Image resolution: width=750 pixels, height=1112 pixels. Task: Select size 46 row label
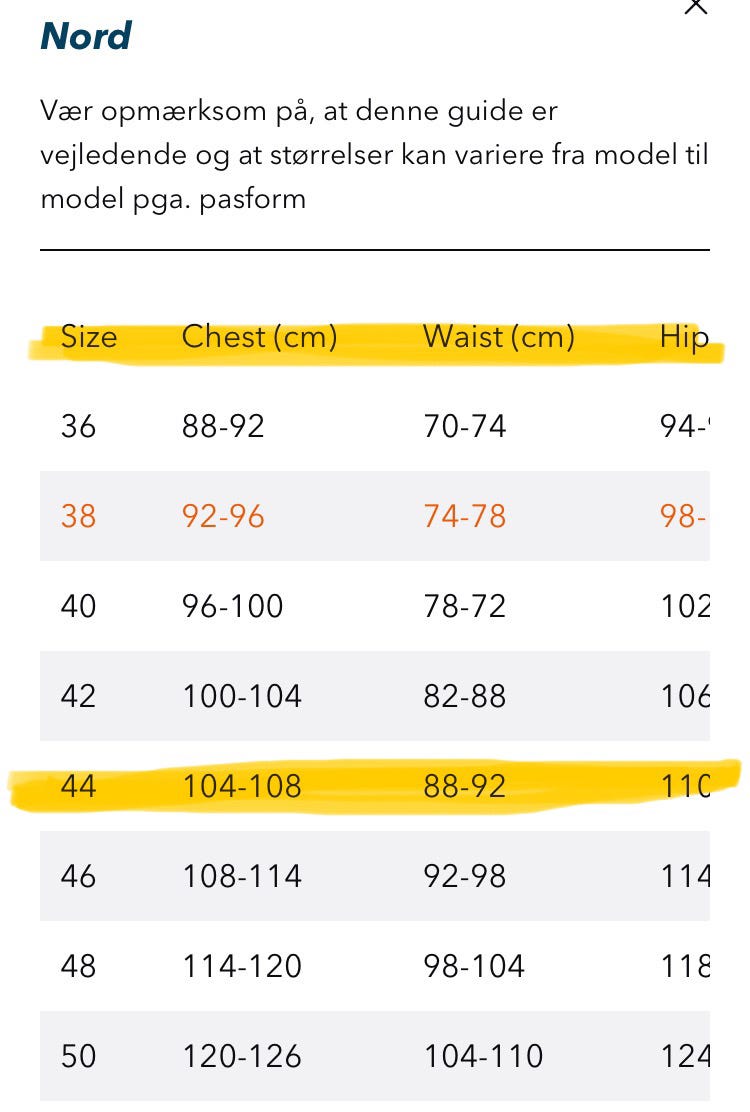tap(78, 876)
